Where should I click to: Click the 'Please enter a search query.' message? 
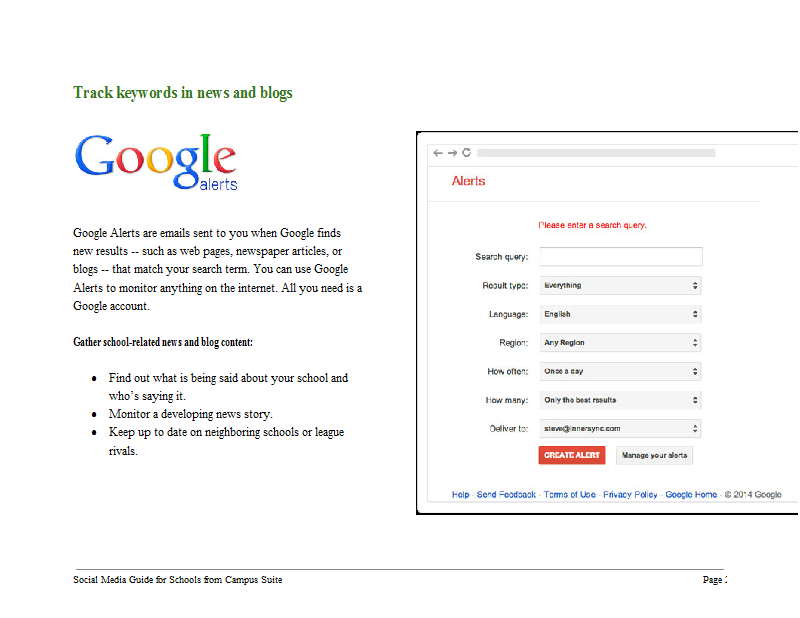[x=592, y=225]
